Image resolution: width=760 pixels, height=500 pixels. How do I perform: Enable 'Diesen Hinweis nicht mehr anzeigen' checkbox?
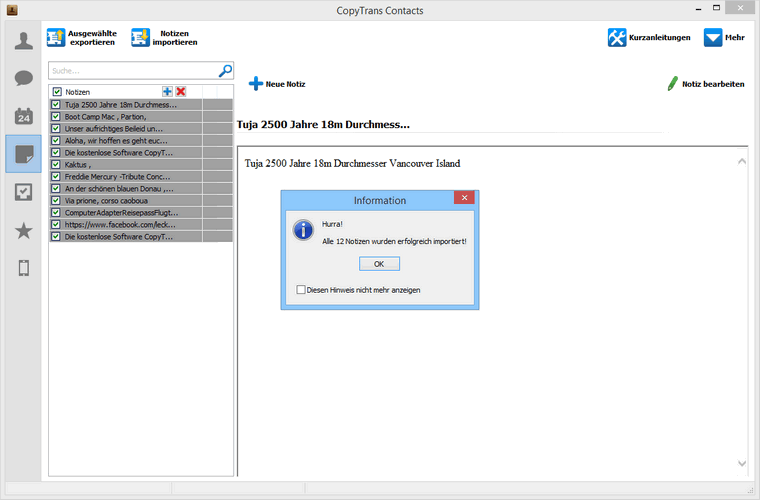(x=301, y=290)
